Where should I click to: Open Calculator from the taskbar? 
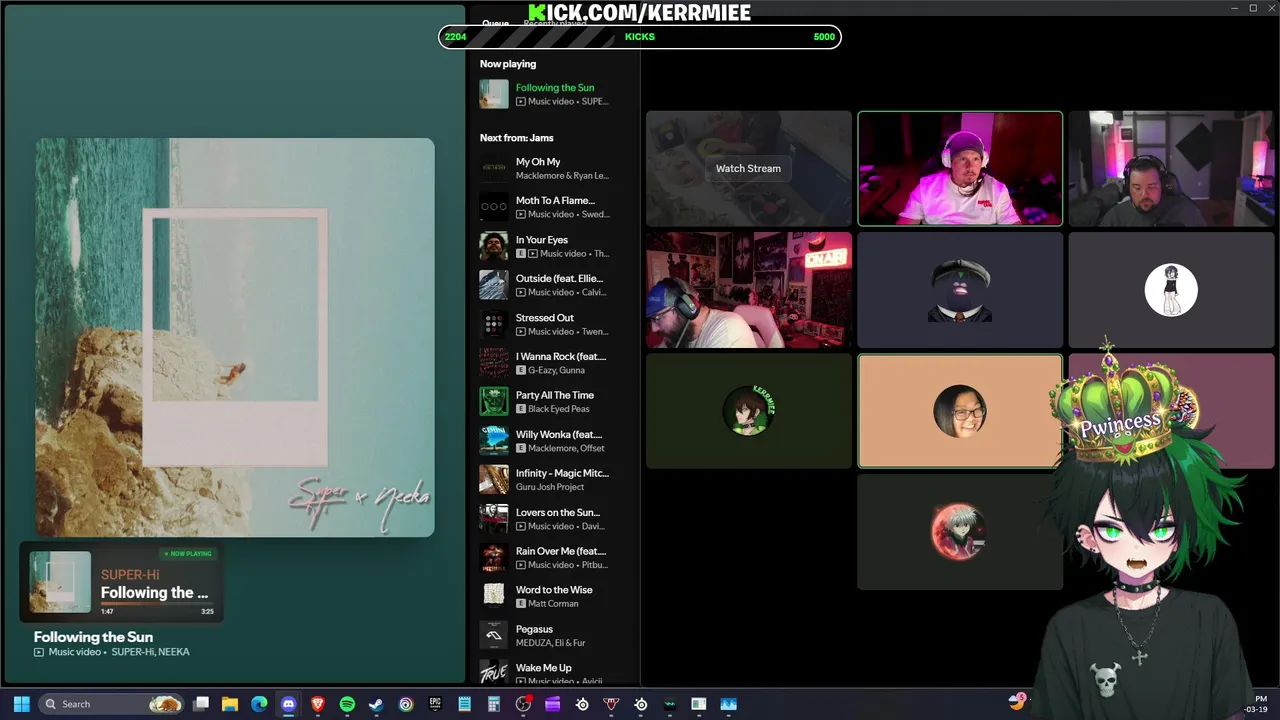click(494, 704)
